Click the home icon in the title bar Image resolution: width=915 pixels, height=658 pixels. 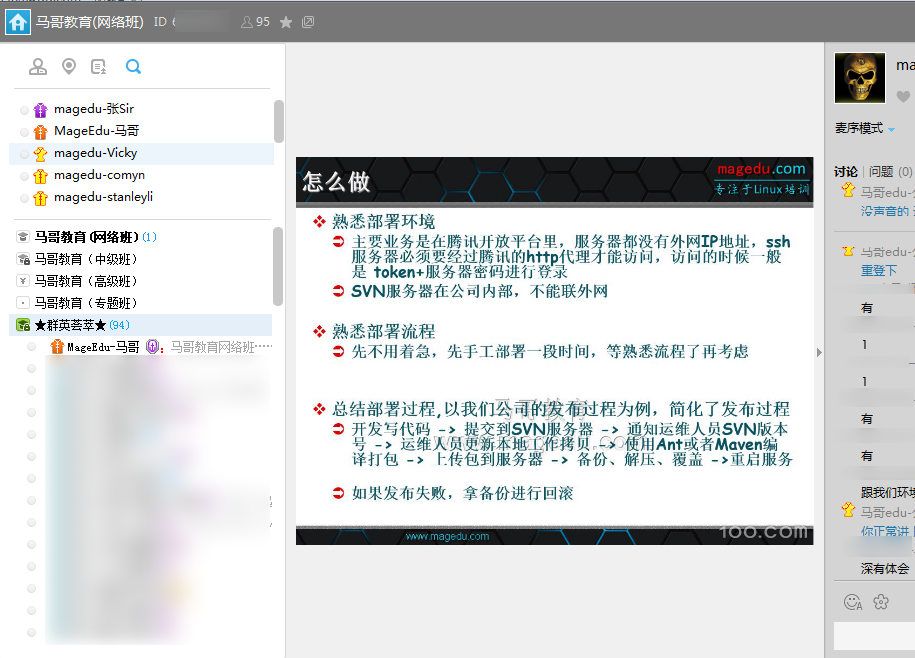pyautogui.click(x=17, y=21)
